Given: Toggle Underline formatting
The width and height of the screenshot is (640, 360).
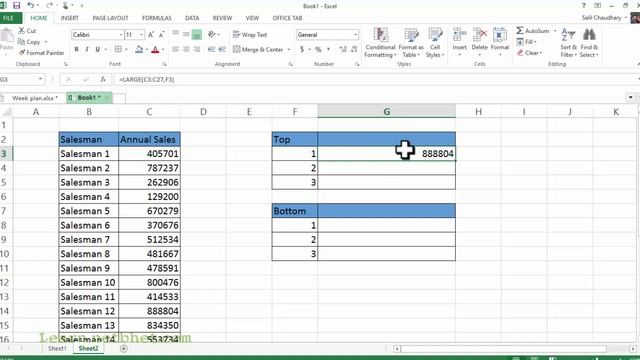Looking at the screenshot, I should 98,49.
